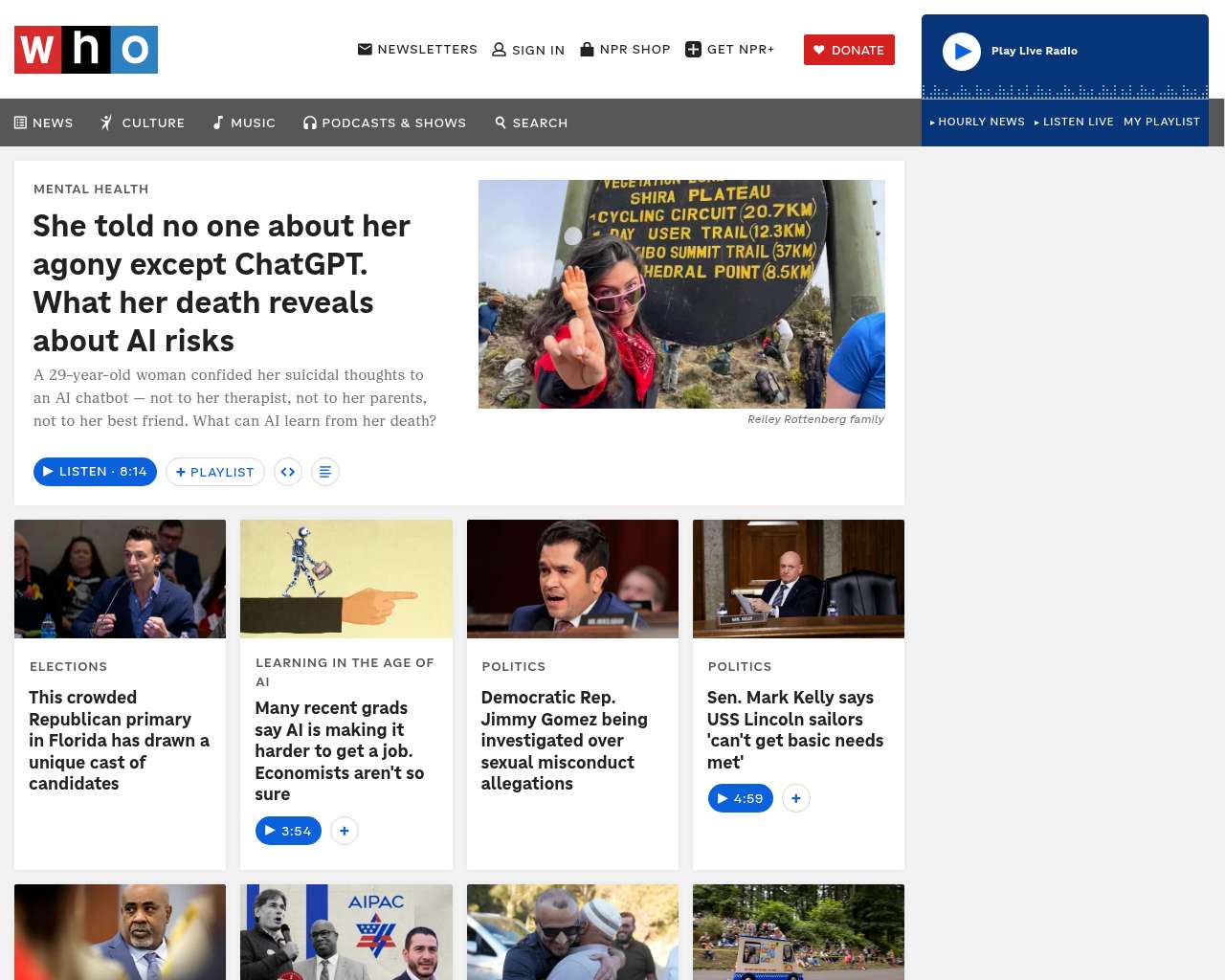Add the 3:54 story to playlist
The image size is (1225, 980).
[345, 831]
